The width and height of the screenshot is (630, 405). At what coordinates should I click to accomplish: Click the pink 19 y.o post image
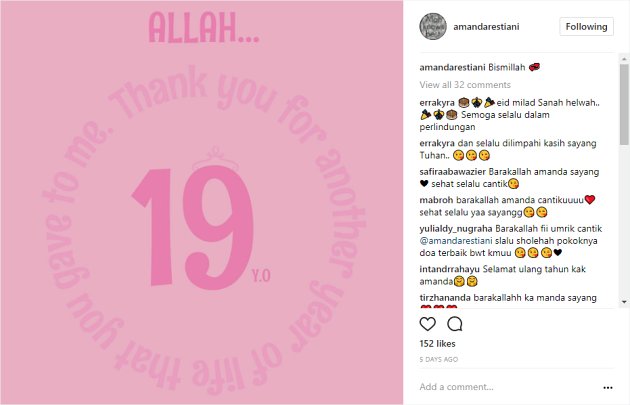(202, 202)
